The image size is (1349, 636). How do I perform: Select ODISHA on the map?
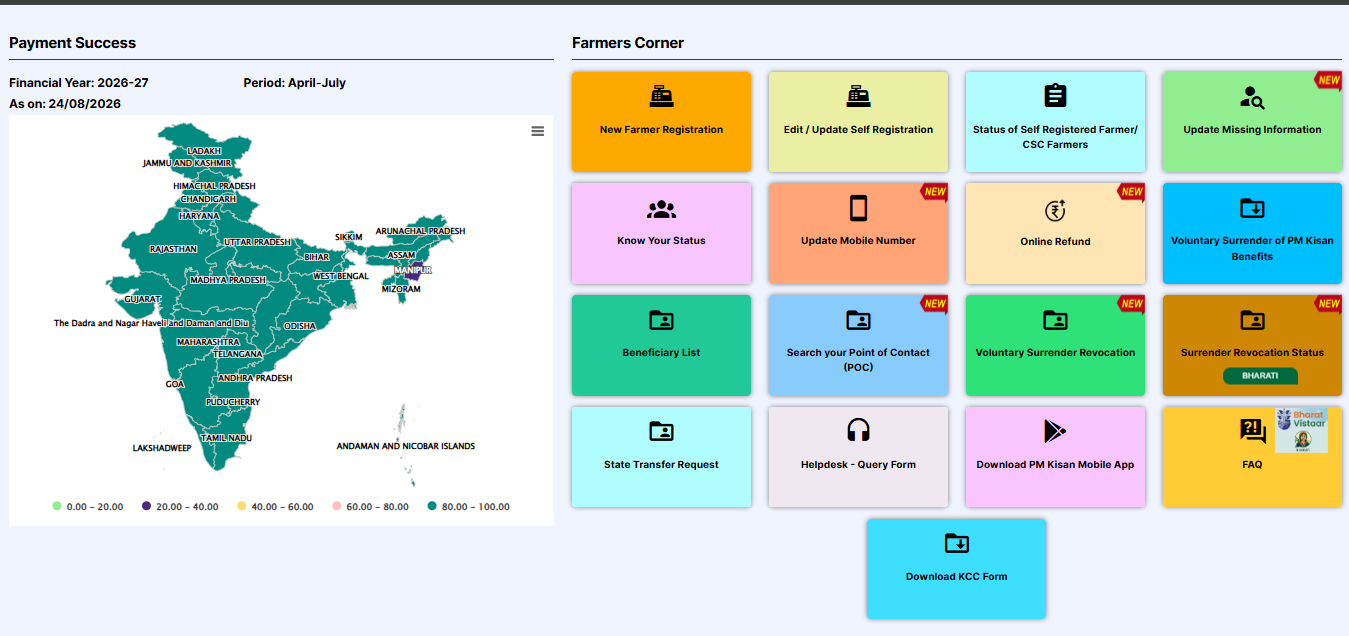tap(300, 326)
